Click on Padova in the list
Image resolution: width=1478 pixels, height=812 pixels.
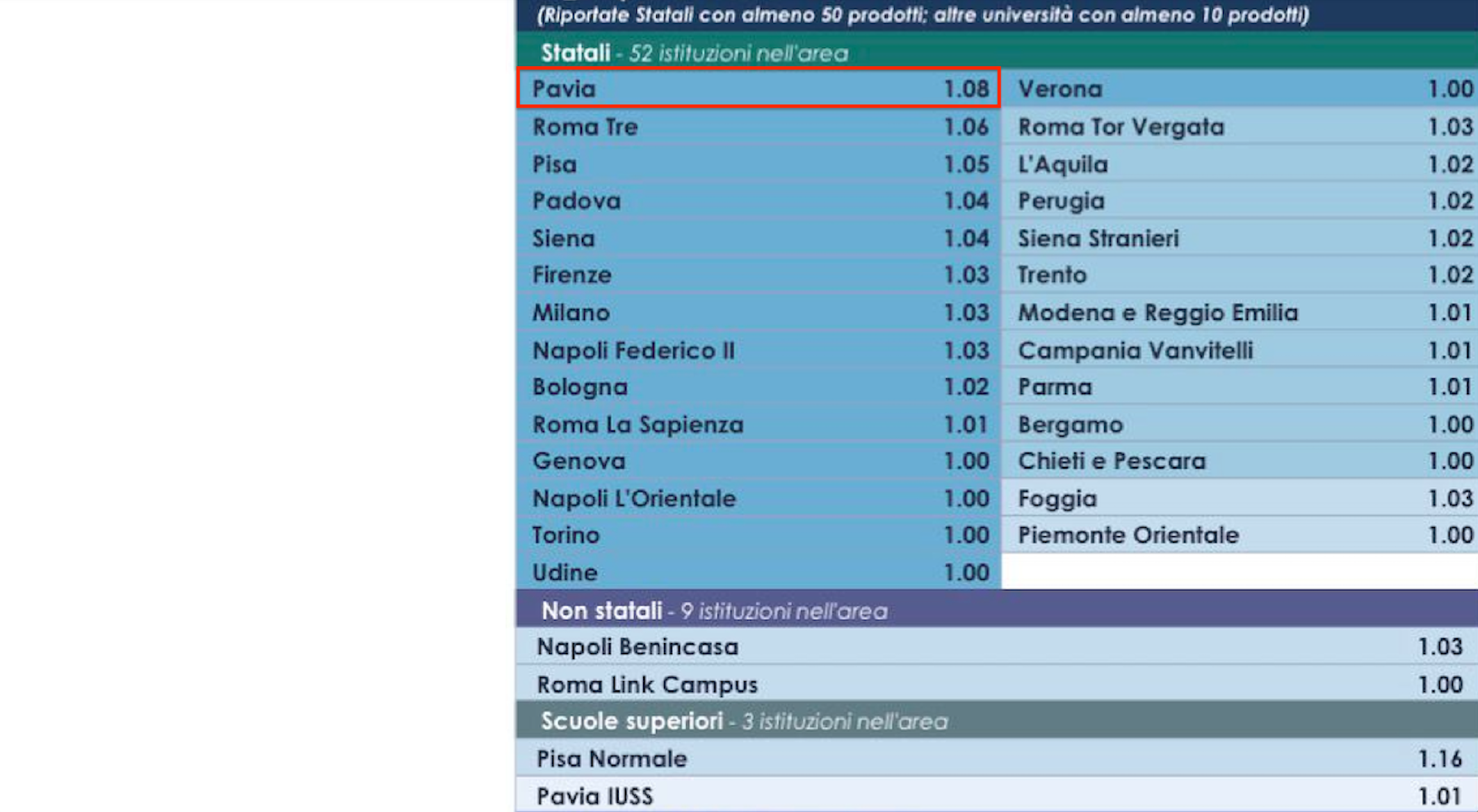pos(758,201)
